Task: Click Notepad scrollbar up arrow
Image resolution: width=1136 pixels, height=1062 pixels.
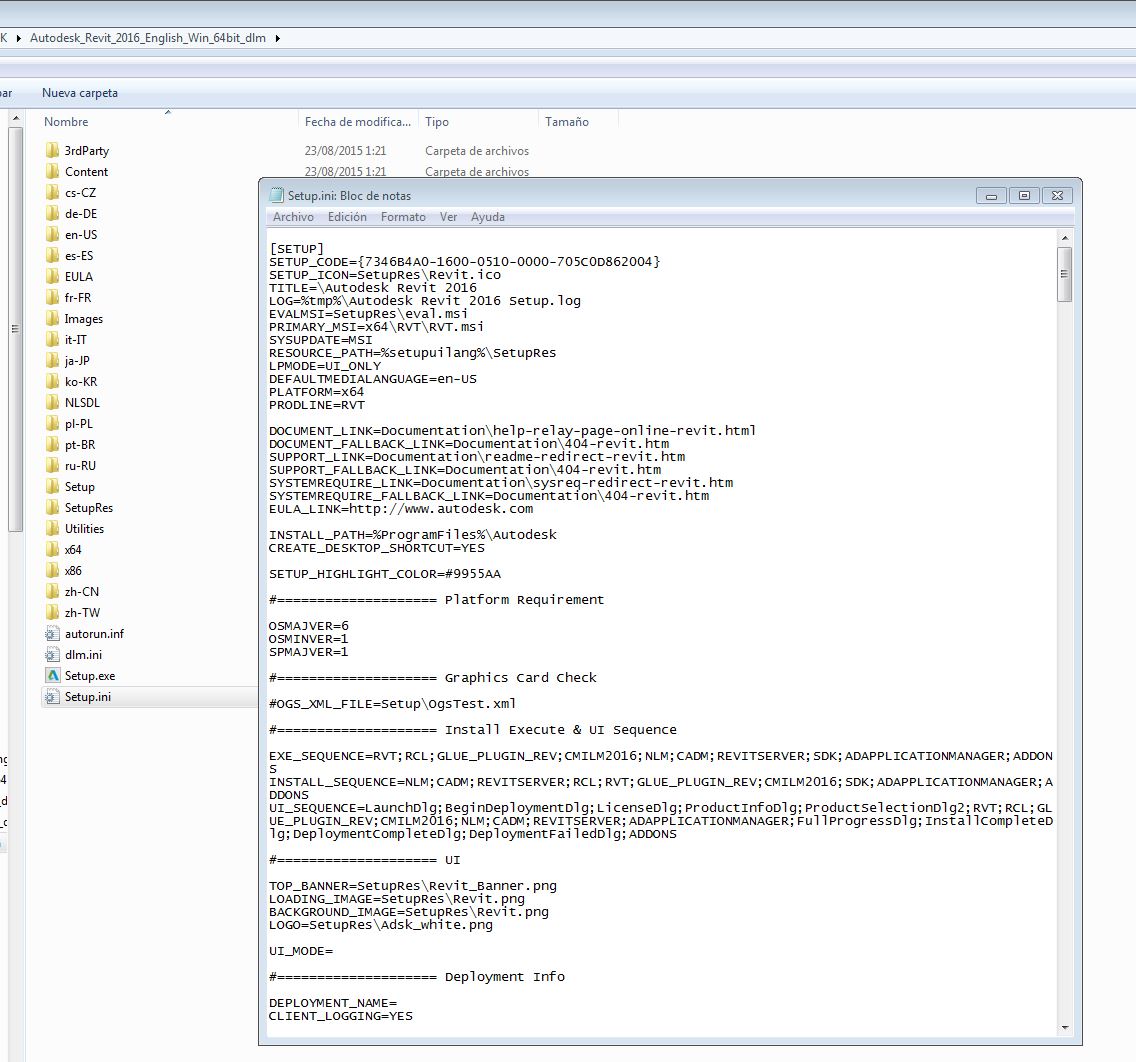Action: coord(1064,238)
